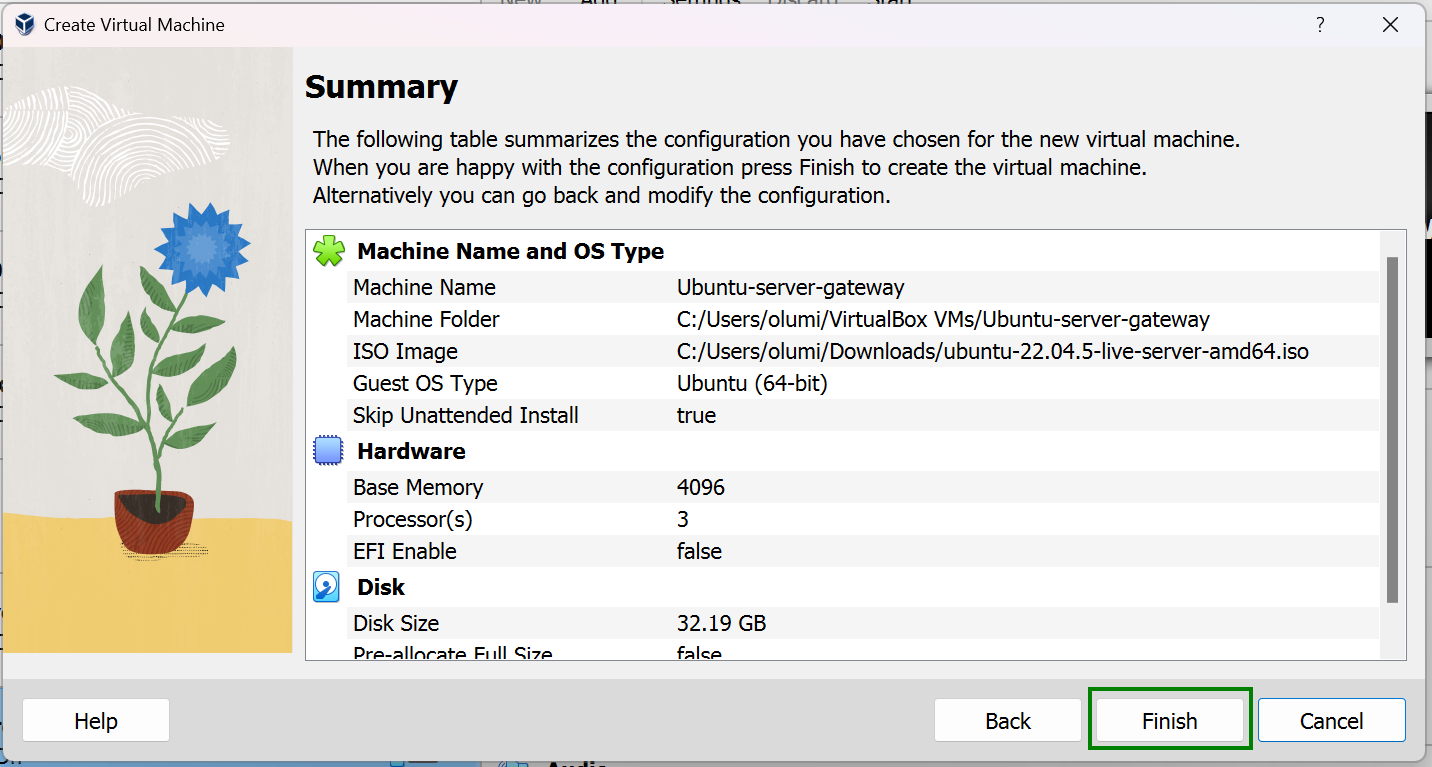Click the ISO Image row label

[x=405, y=352]
